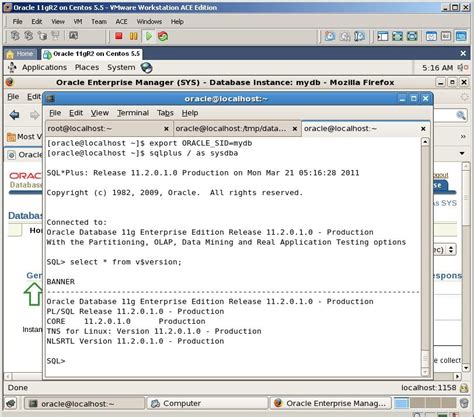Click the clock showing 5:16 AM

437,68
